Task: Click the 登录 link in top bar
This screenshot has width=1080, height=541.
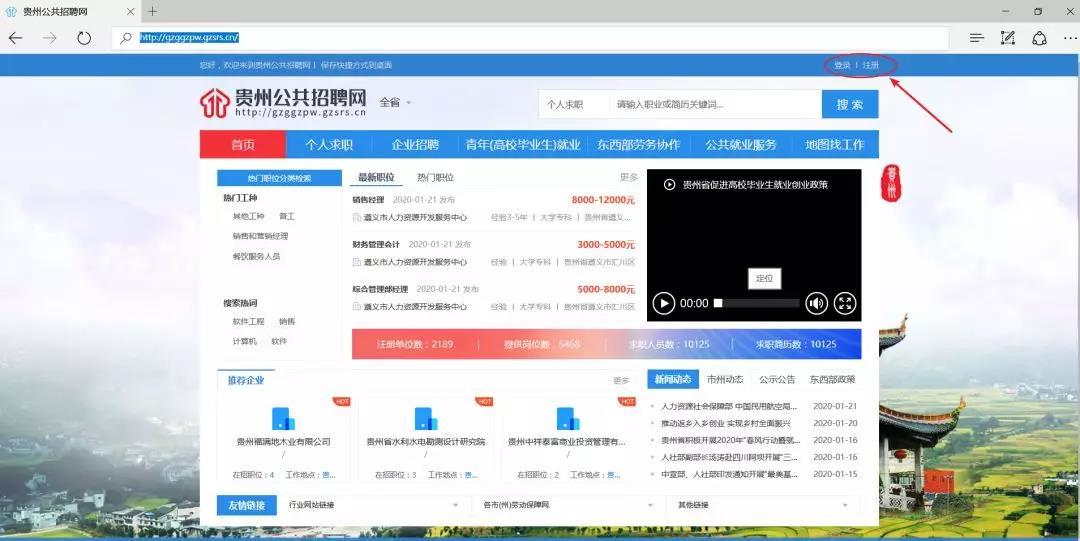Action: tap(842, 65)
